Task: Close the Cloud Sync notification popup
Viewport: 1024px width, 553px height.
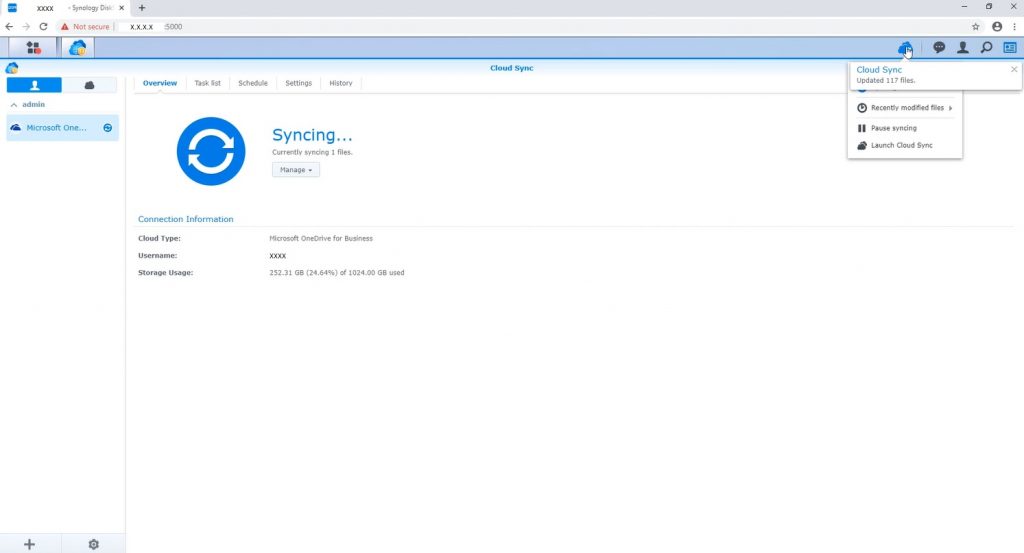Action: 1014,69
